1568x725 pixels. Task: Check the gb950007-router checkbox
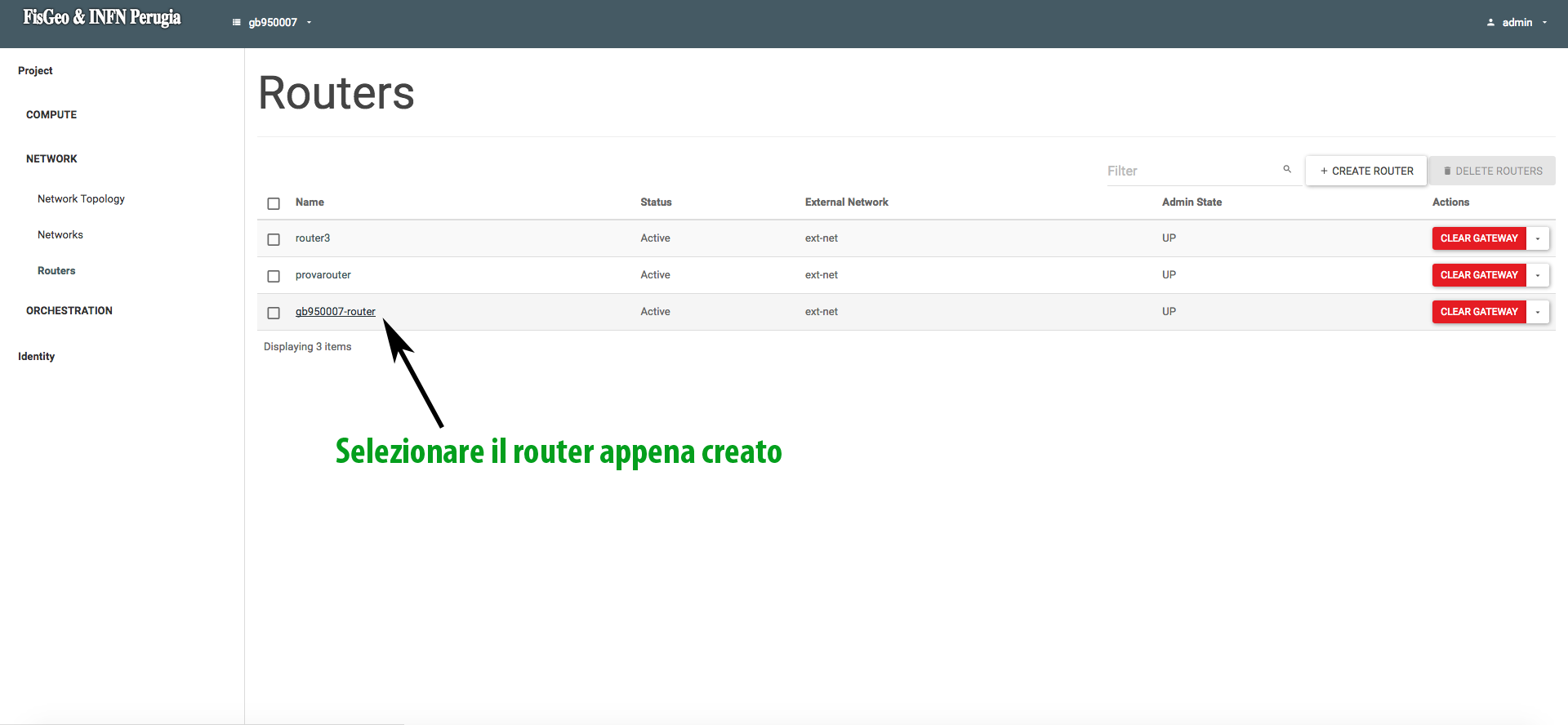pyautogui.click(x=274, y=313)
